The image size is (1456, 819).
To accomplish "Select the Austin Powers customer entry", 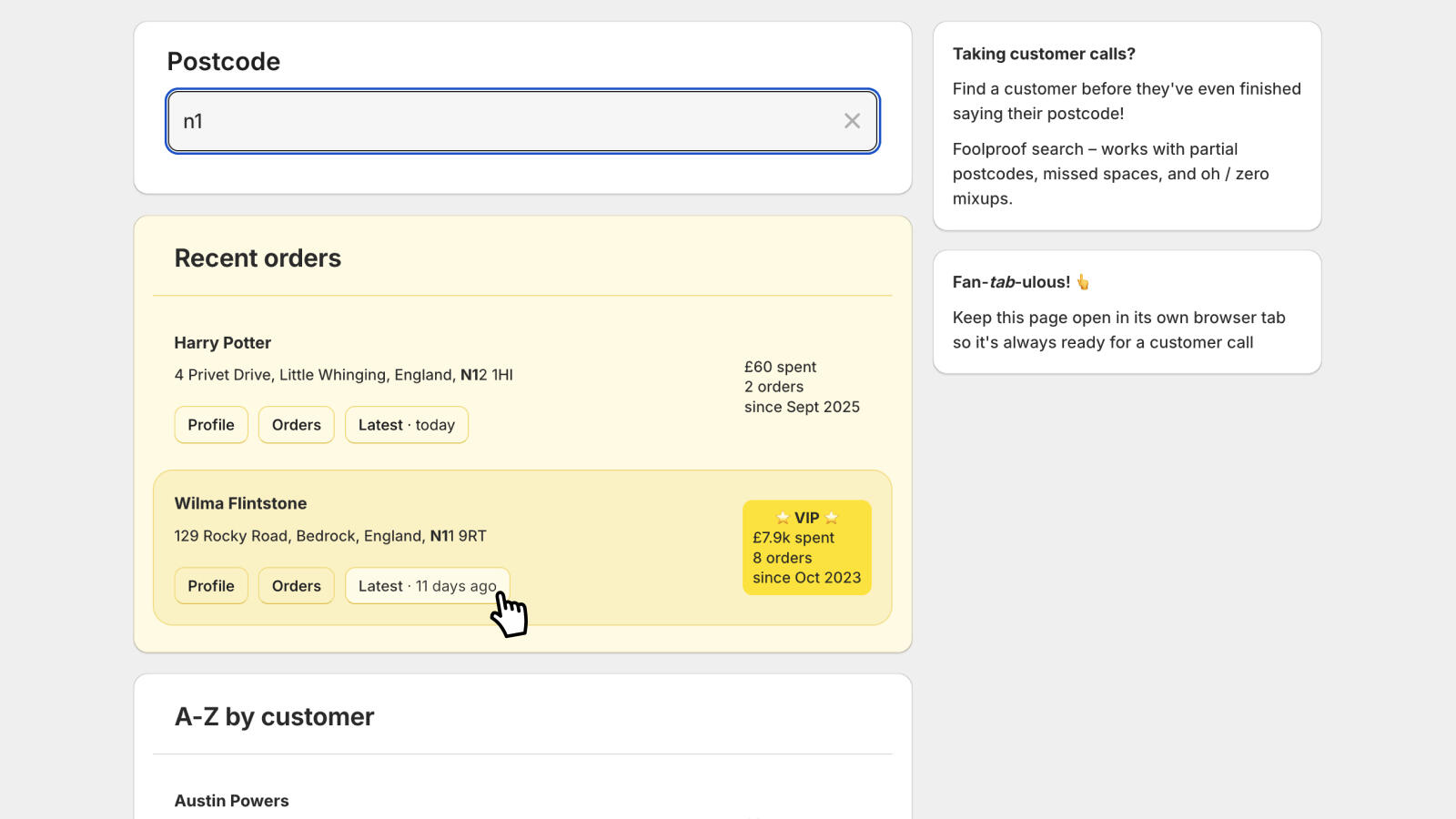I will coord(232,801).
